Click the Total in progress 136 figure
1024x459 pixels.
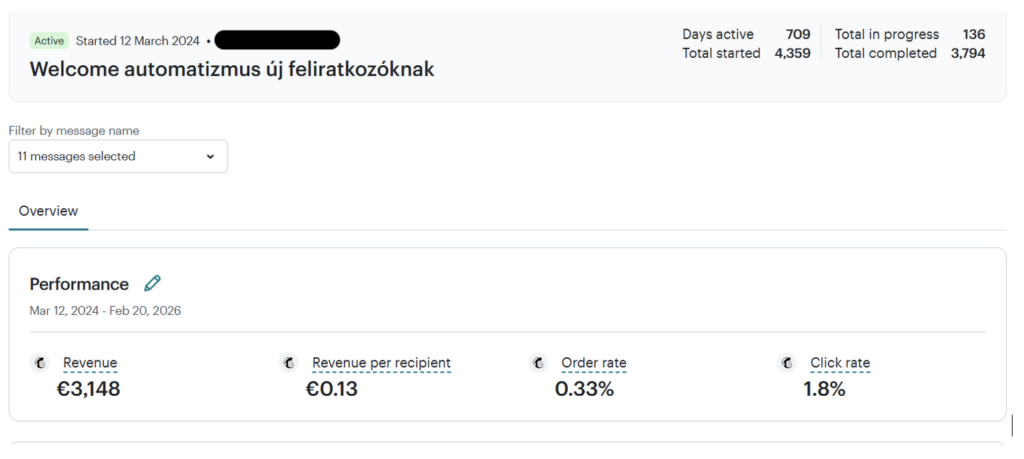coord(973,34)
